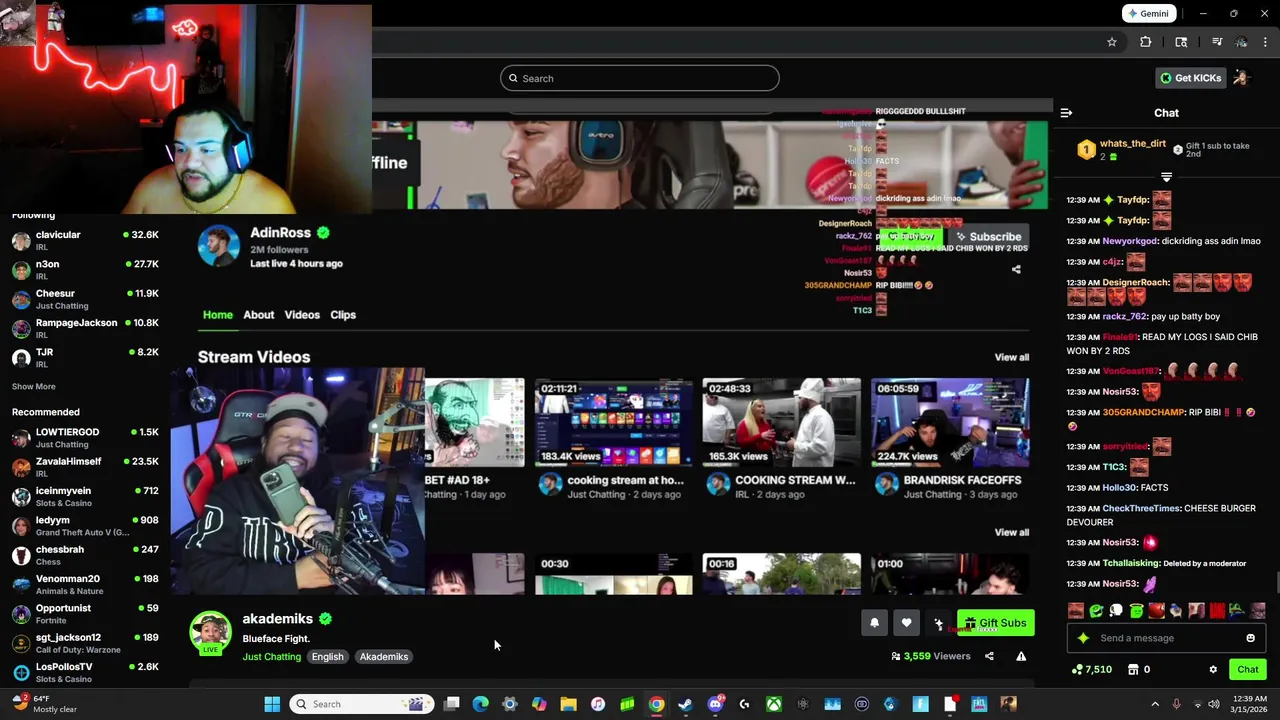Open the Chrome three-dot menu

(x=1266, y=42)
